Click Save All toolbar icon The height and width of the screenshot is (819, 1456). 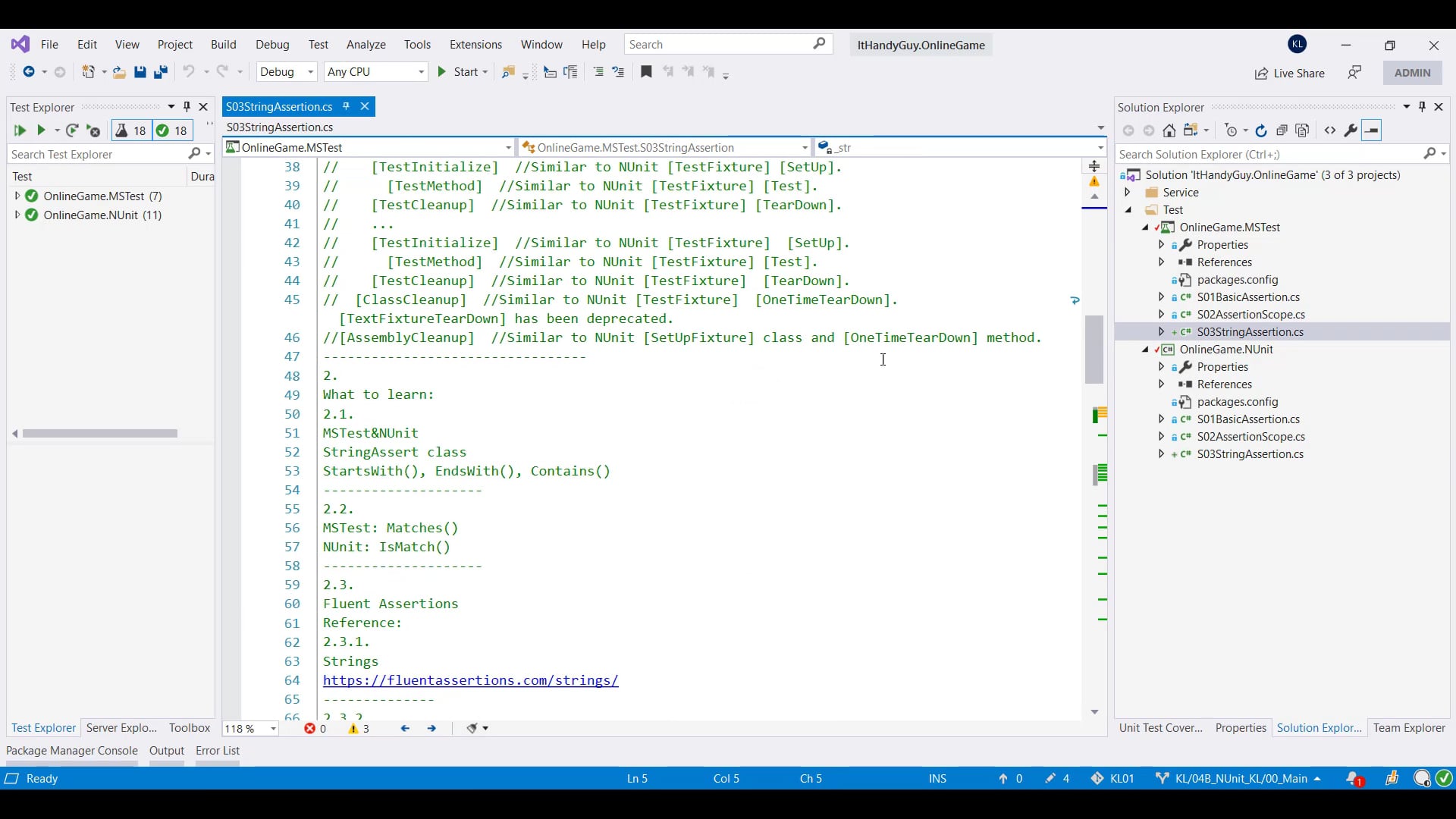point(160,72)
